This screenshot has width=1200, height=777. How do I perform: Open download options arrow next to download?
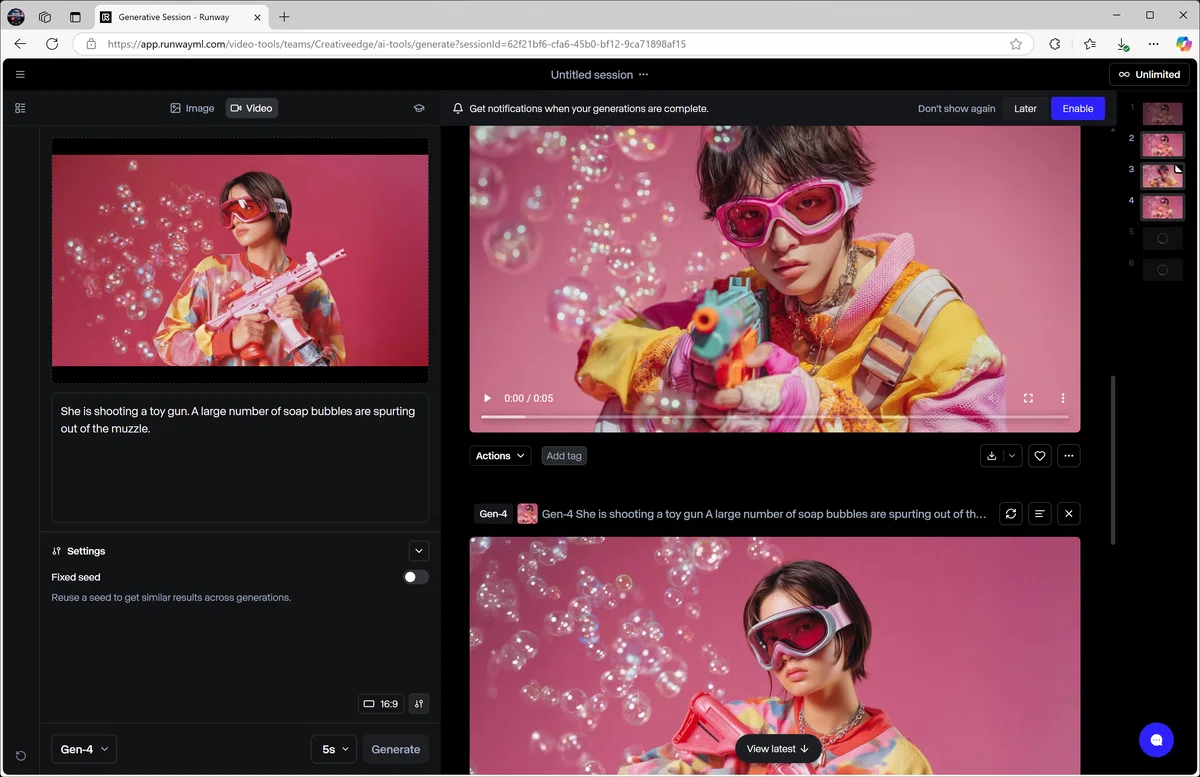(1012, 456)
